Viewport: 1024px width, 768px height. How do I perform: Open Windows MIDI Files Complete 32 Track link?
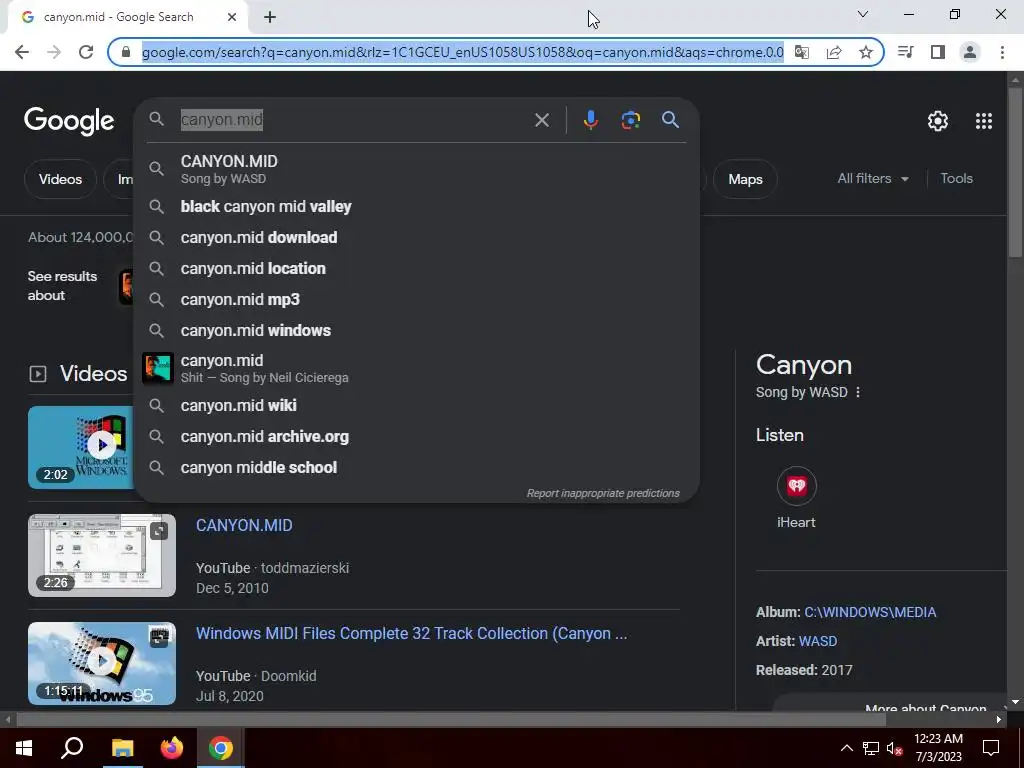pos(411,633)
